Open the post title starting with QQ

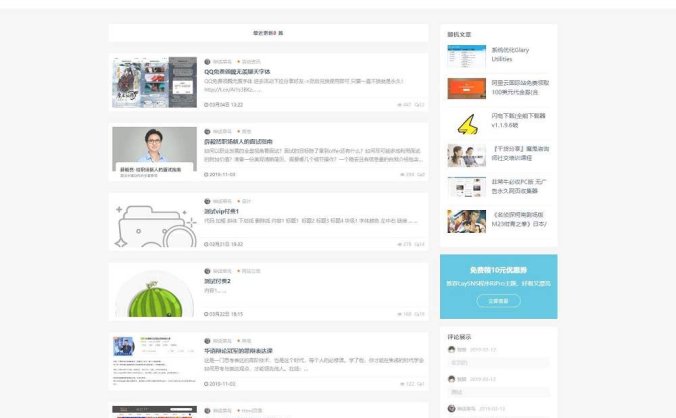point(237,72)
